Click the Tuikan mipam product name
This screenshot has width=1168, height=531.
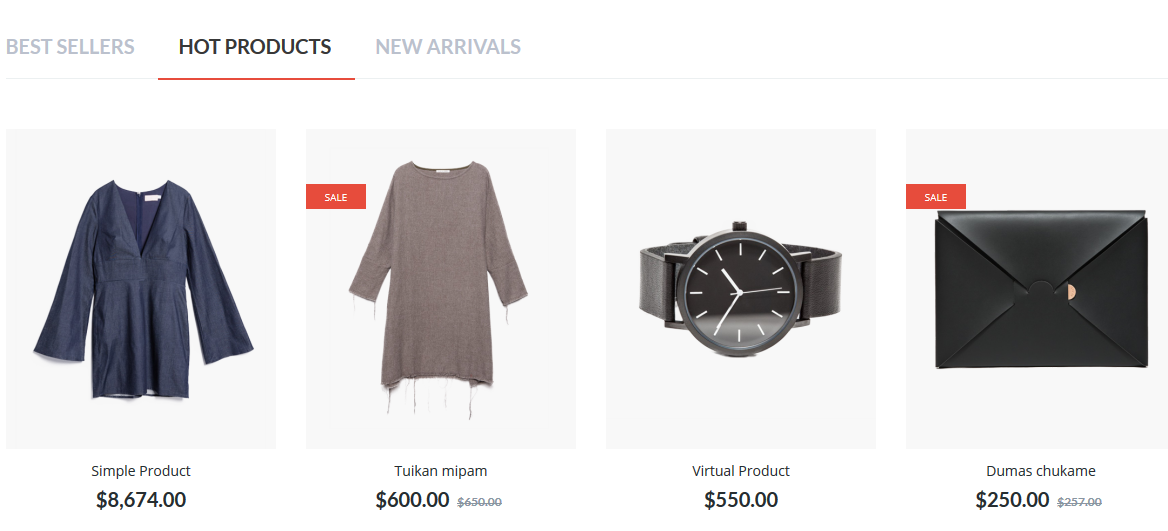point(441,471)
